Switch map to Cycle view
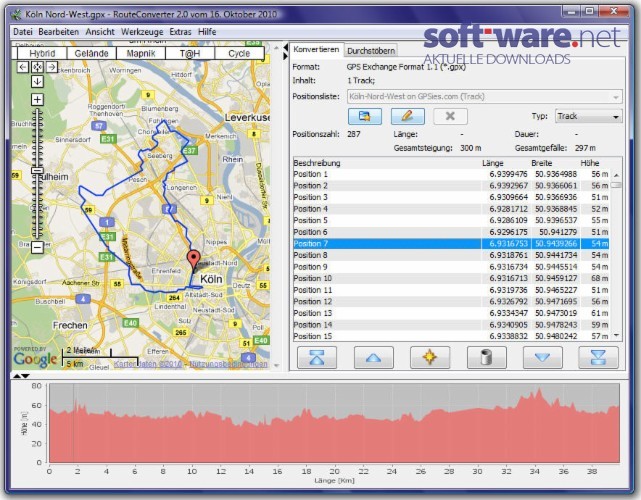Viewport: 641px width, 500px height. [x=239, y=53]
